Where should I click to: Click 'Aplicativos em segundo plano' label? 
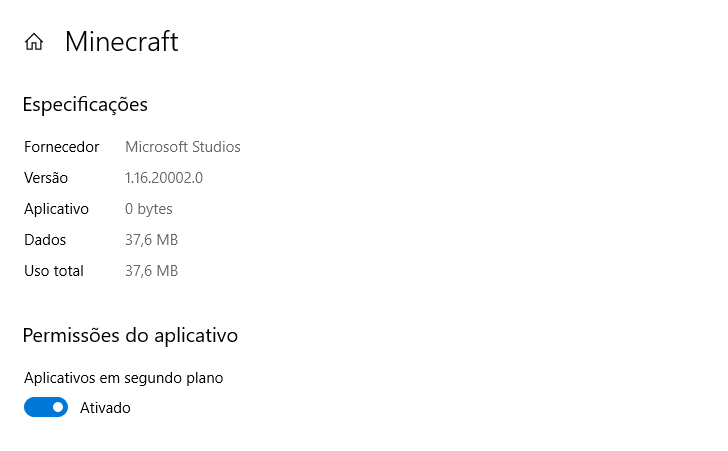(x=123, y=378)
